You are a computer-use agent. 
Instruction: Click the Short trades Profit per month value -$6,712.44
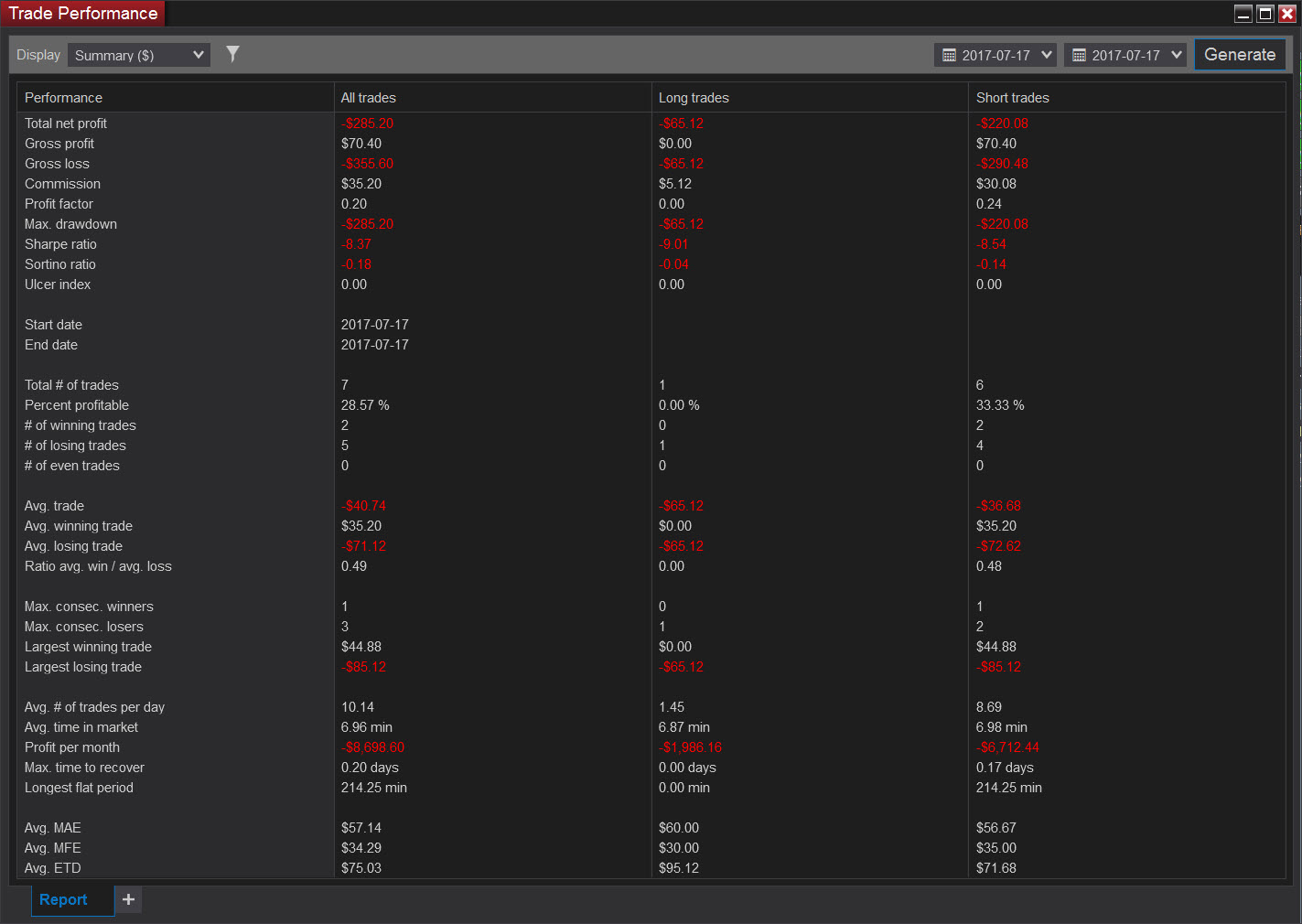coord(1008,747)
